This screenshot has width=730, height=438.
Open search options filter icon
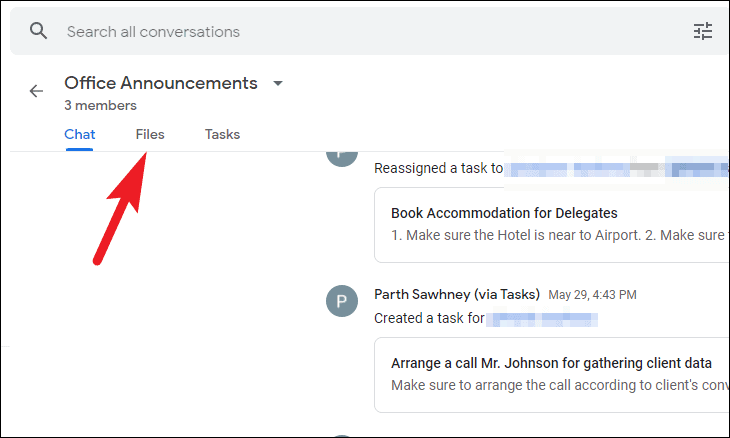(703, 31)
